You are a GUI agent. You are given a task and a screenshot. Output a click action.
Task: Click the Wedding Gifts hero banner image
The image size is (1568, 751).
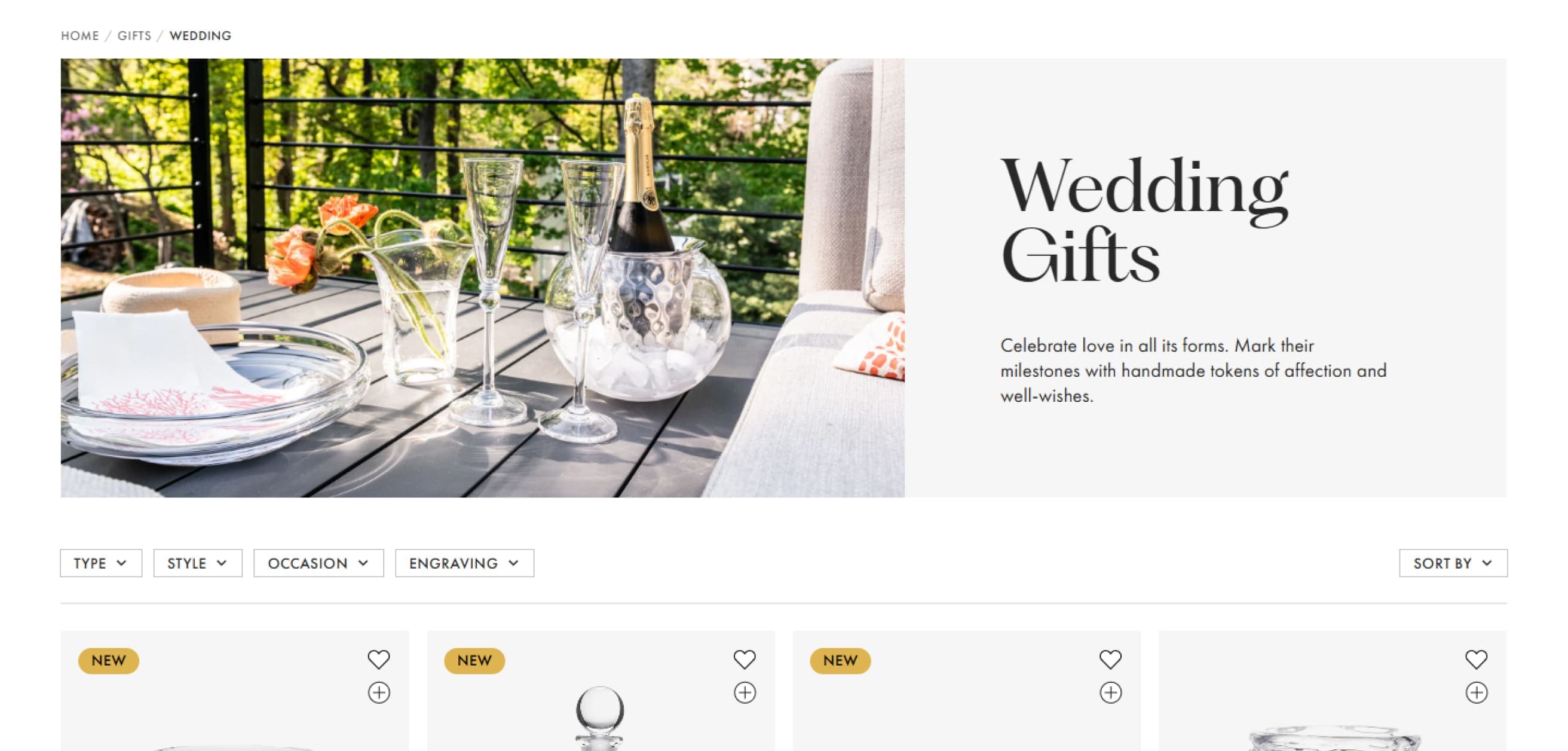click(483, 278)
